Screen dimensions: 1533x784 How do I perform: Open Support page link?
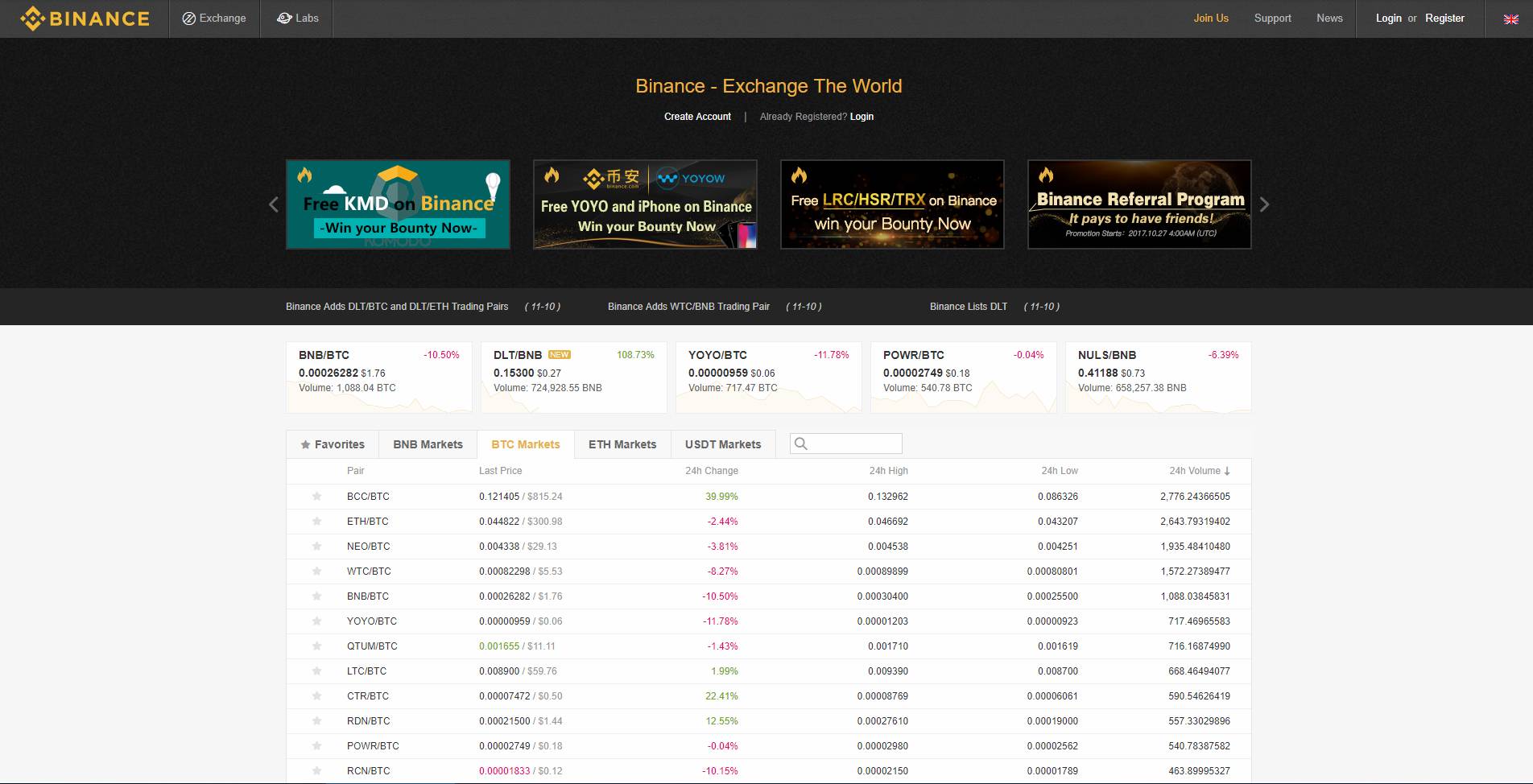pos(1272,19)
